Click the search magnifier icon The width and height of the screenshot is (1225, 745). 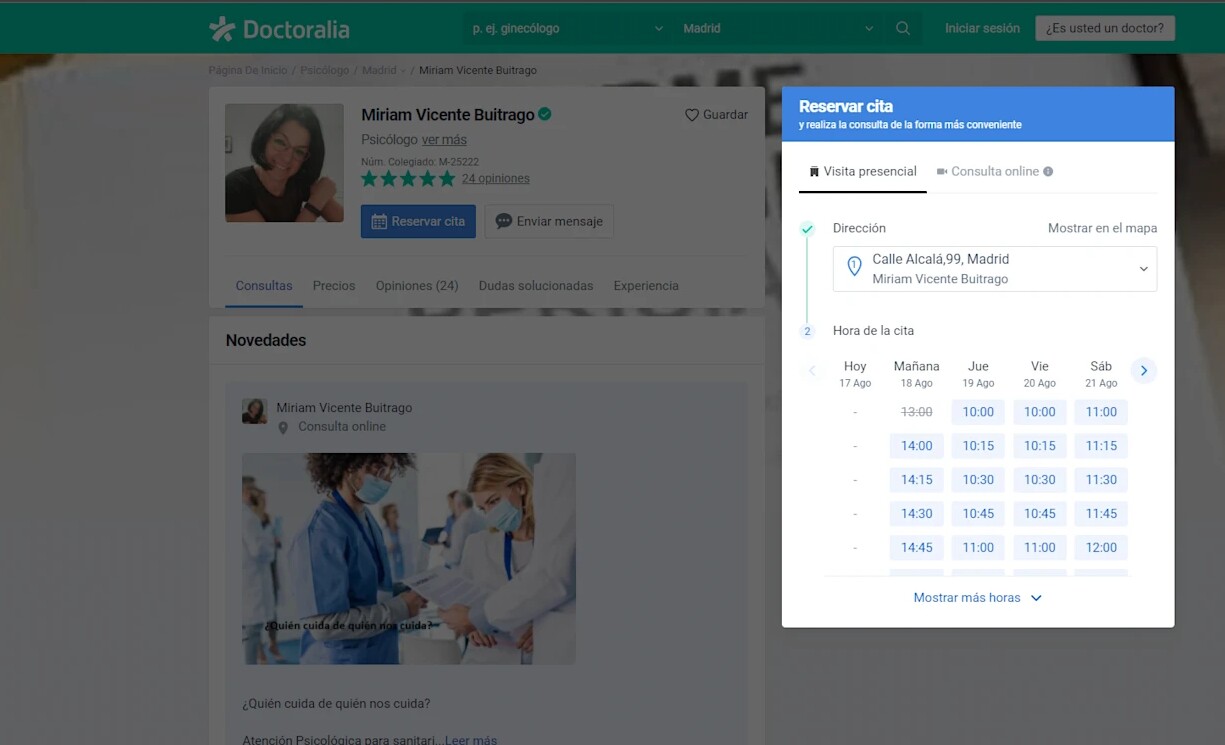tap(902, 29)
